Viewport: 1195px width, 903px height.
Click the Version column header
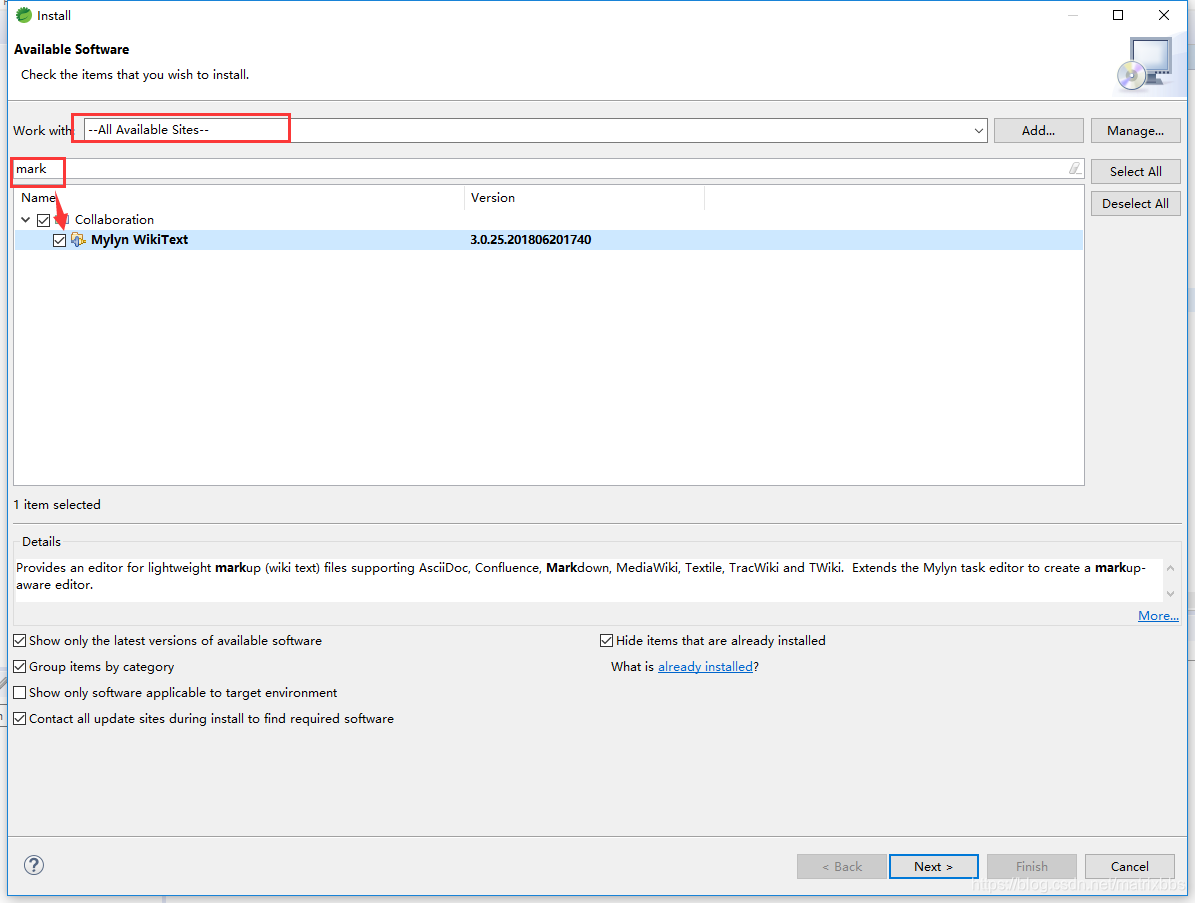coord(584,197)
